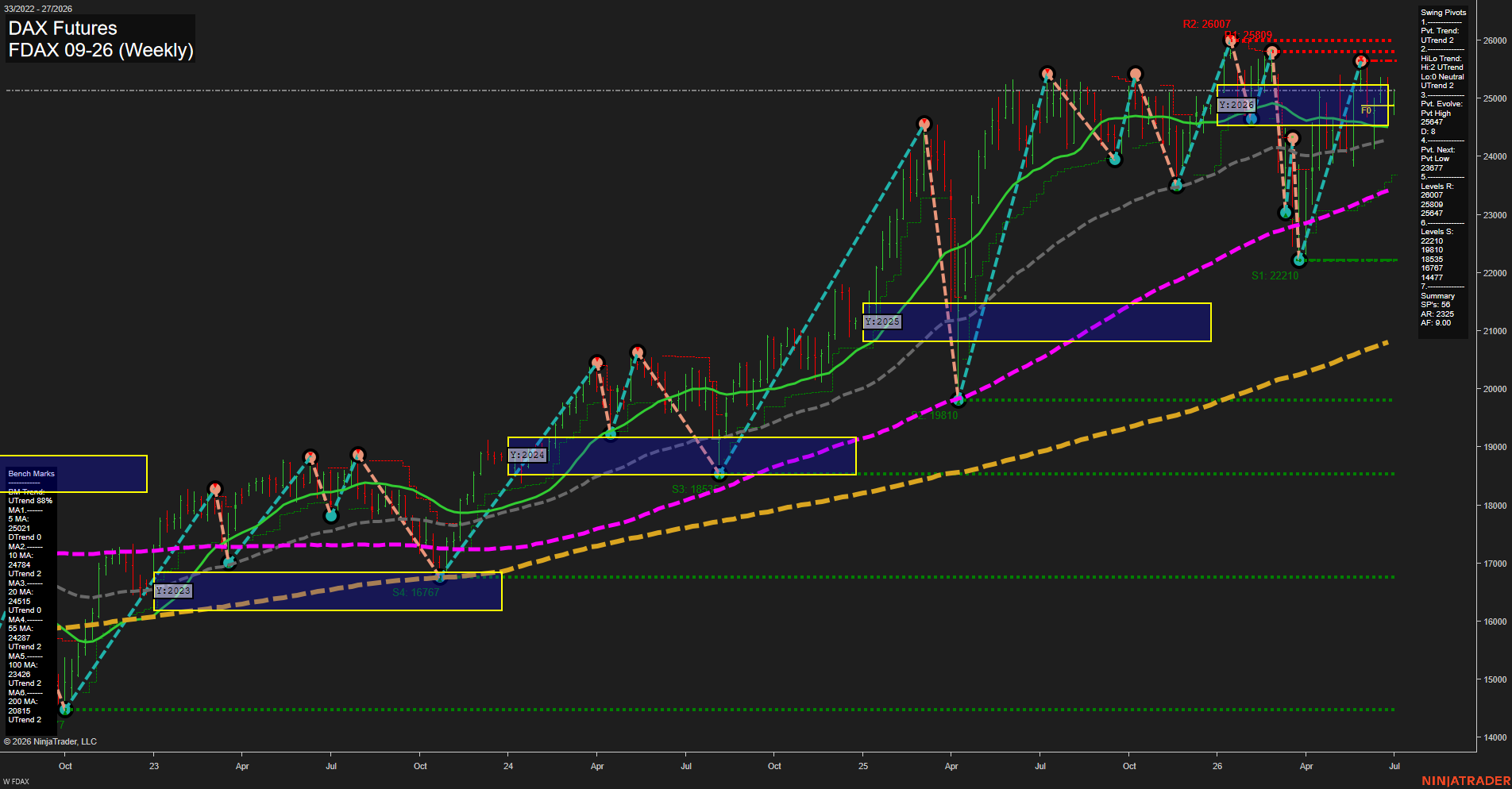Select the SP's: 56 summary line
Viewport: 1512px width, 789px height.
(x=1435, y=305)
